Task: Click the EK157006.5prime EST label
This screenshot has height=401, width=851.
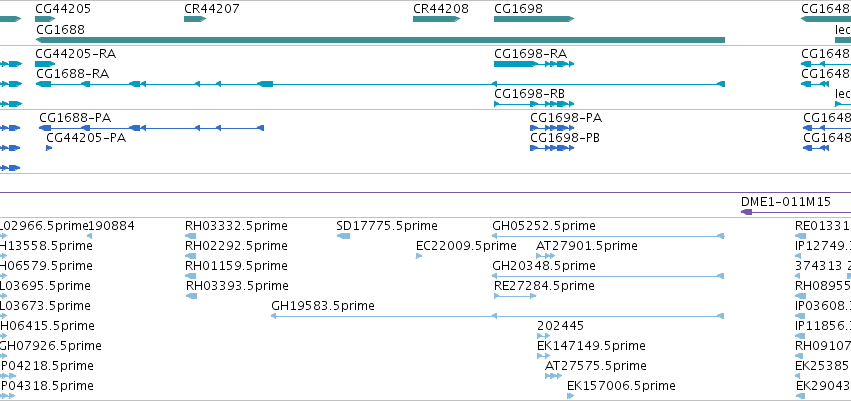Action: click(621, 386)
